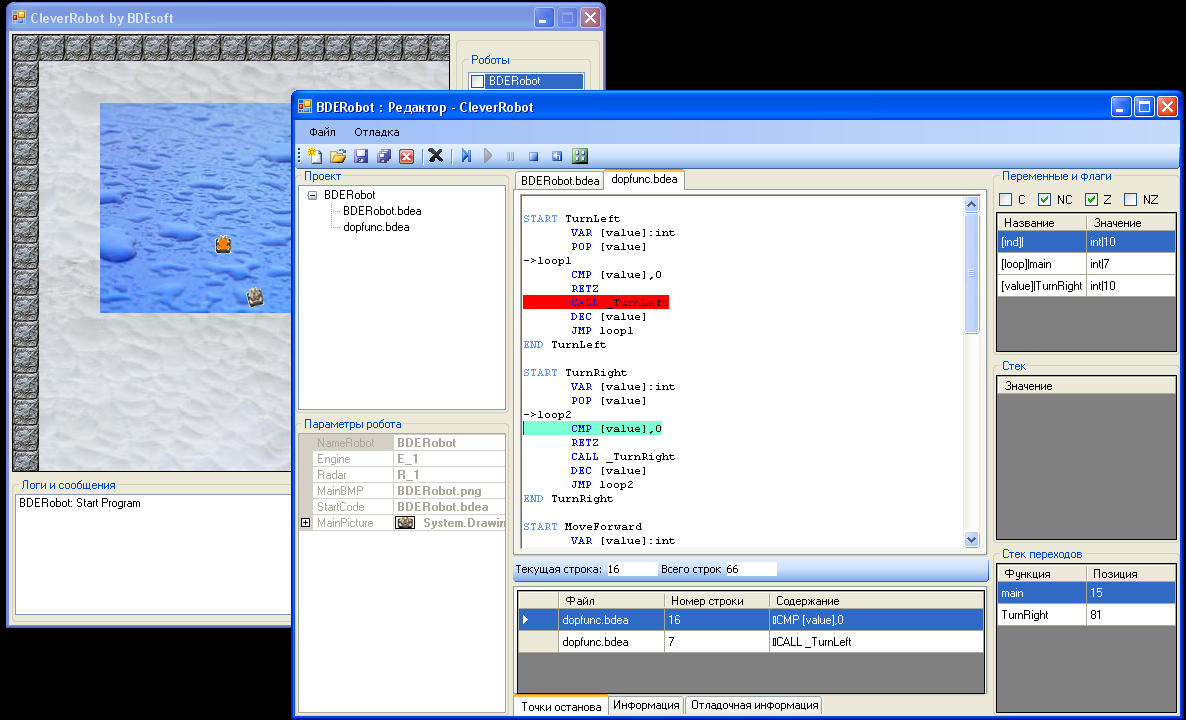Close the file with the red X icon

[x=406, y=156]
